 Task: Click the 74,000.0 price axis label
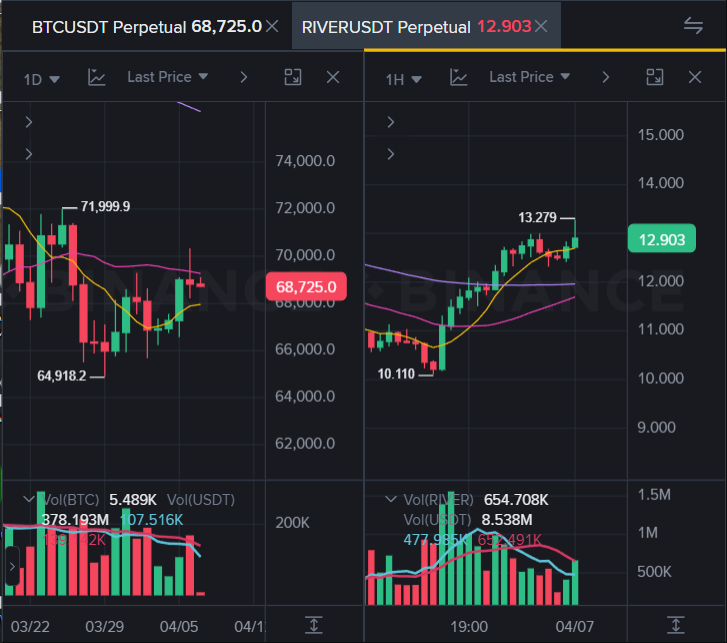click(x=305, y=161)
